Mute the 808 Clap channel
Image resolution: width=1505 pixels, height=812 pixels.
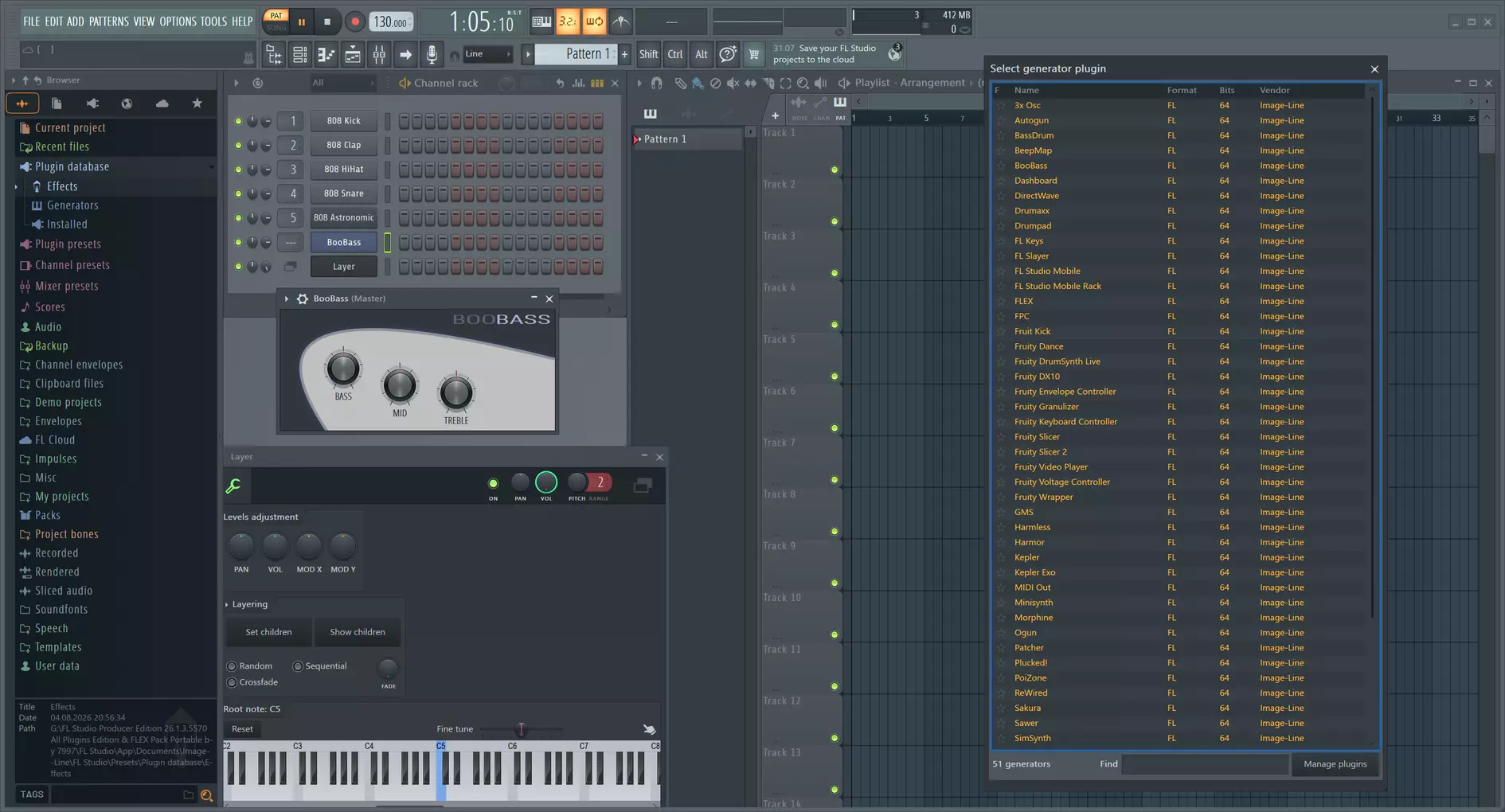(238, 146)
